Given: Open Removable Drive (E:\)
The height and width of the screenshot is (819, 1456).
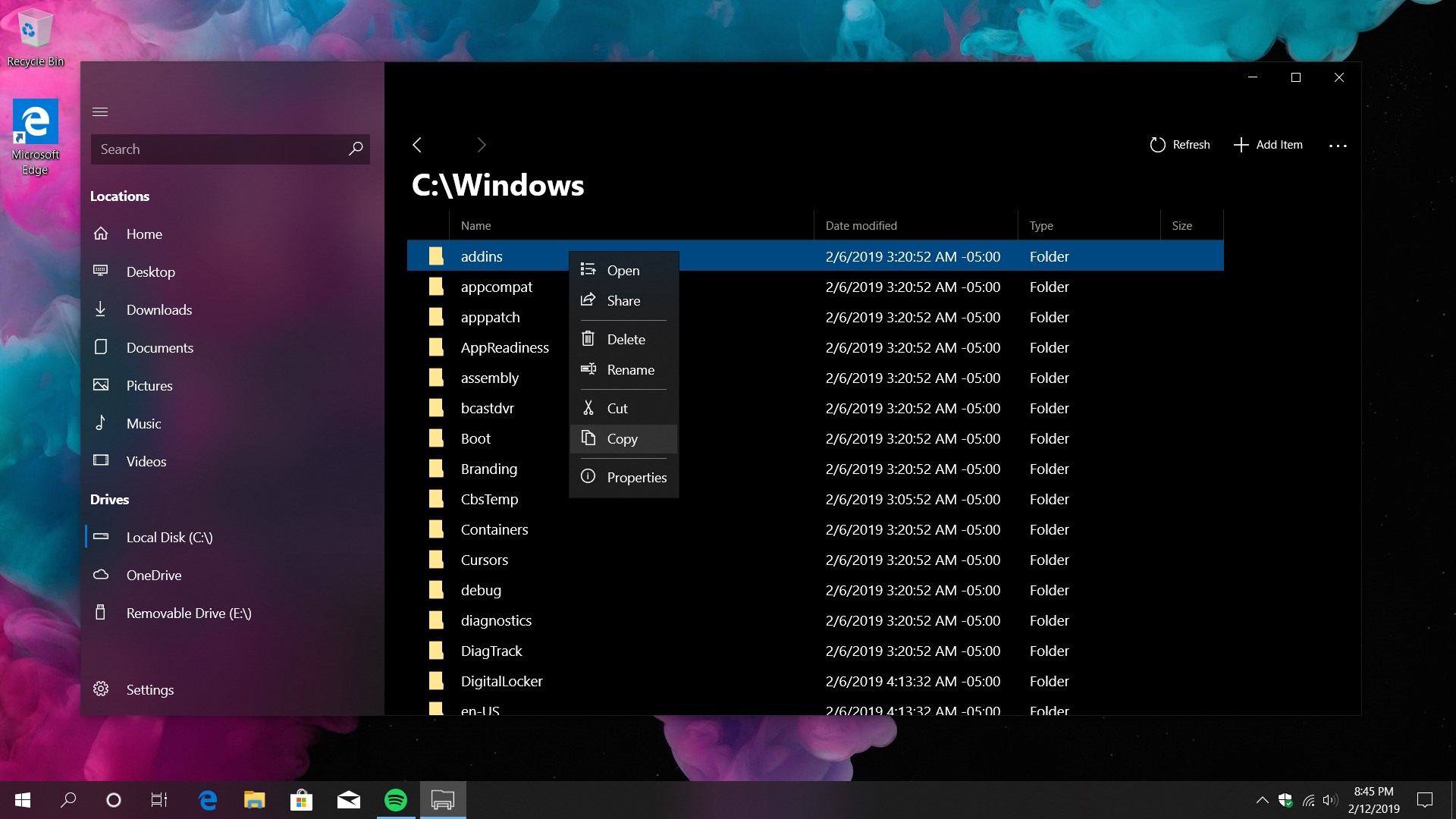Looking at the screenshot, I should (188, 613).
